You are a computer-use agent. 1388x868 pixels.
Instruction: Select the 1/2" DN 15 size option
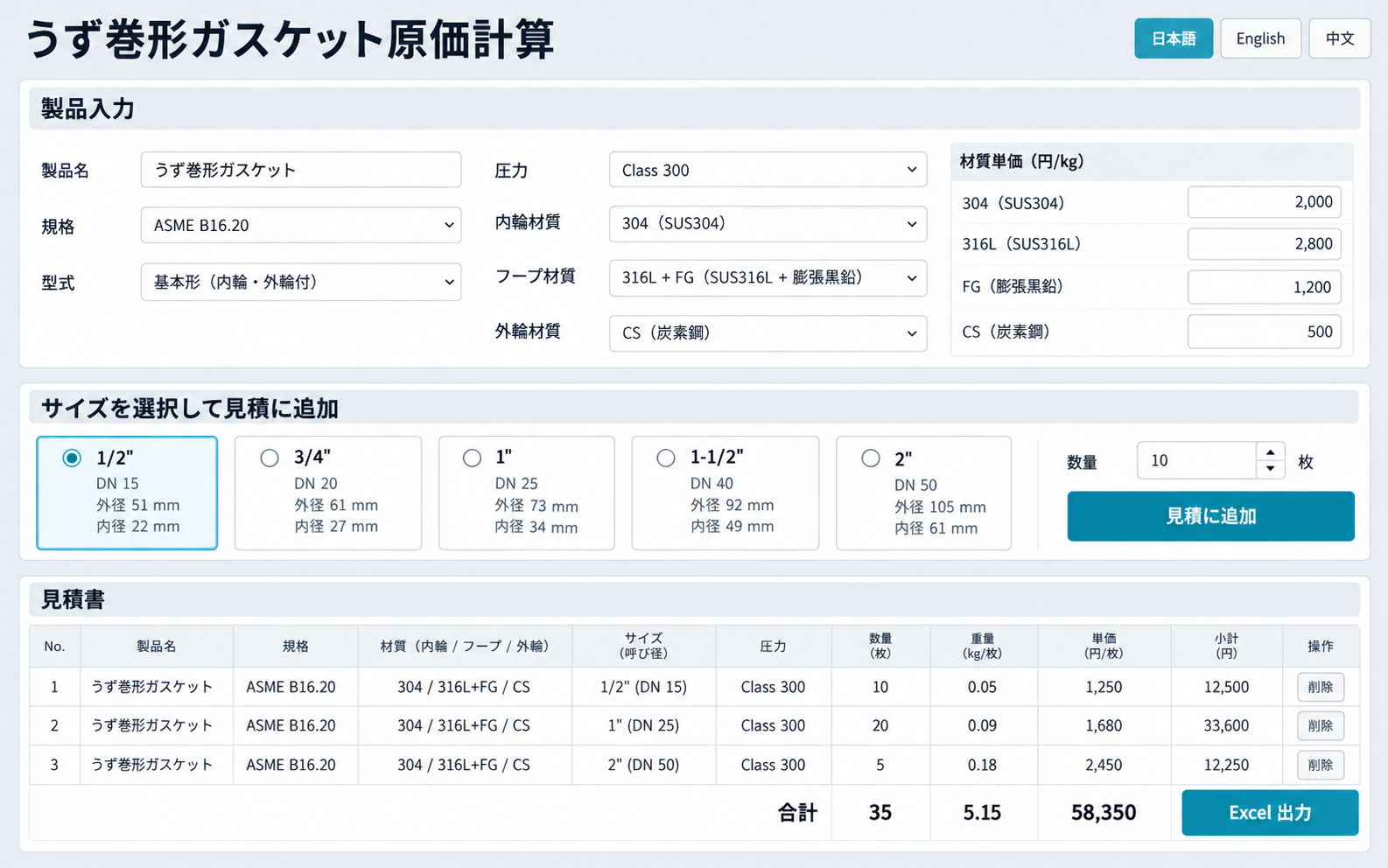127,493
